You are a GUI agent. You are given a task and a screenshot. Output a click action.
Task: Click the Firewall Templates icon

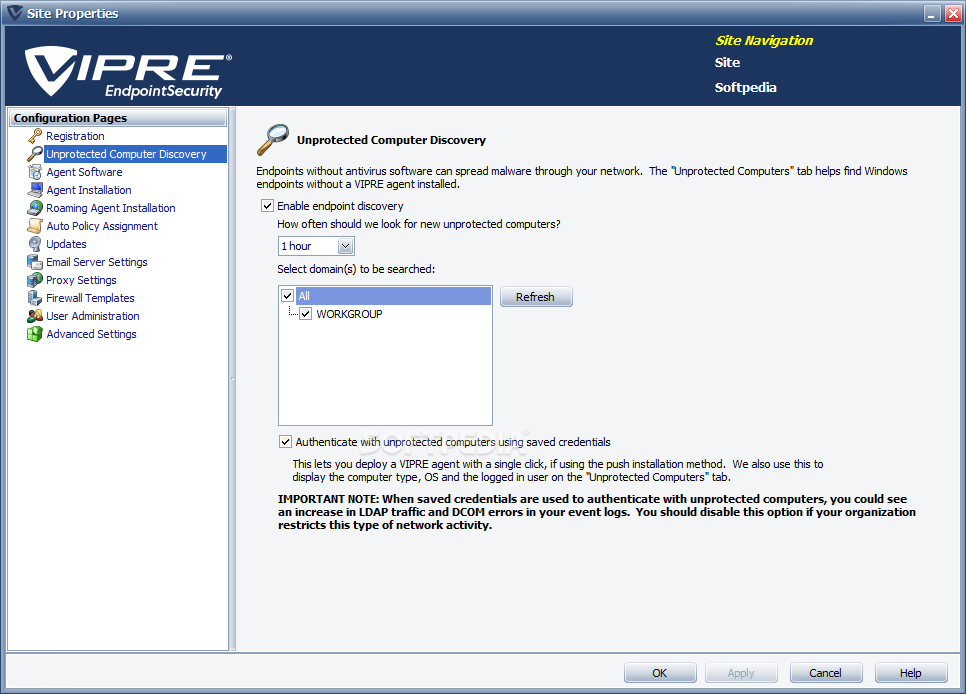35,298
